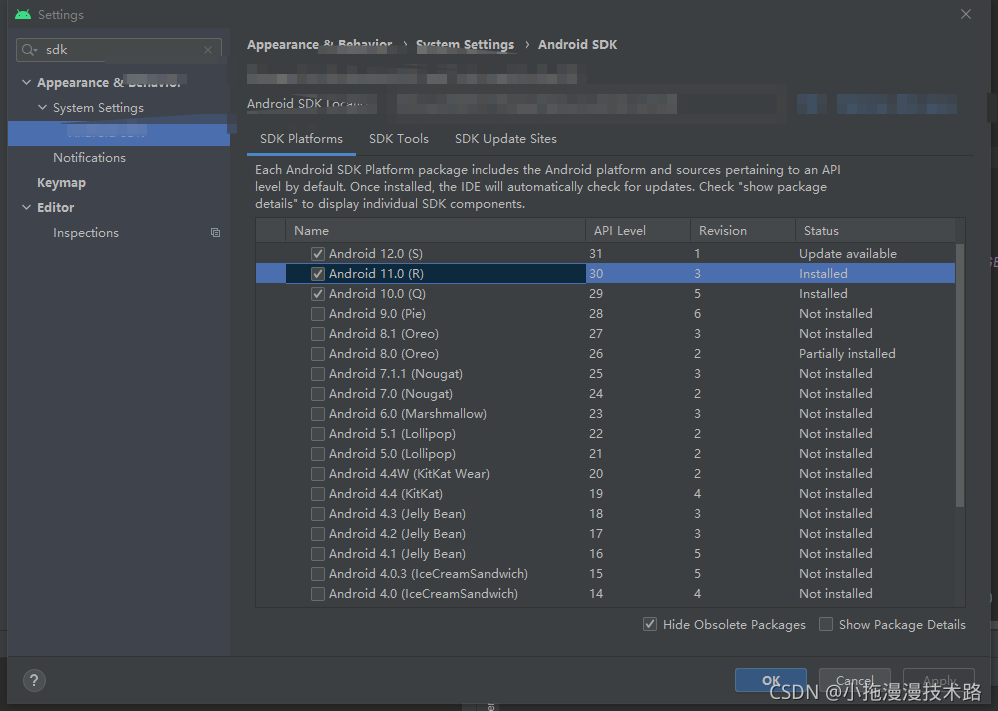
Task: Collapse the System Settings node
Action: coord(41,107)
